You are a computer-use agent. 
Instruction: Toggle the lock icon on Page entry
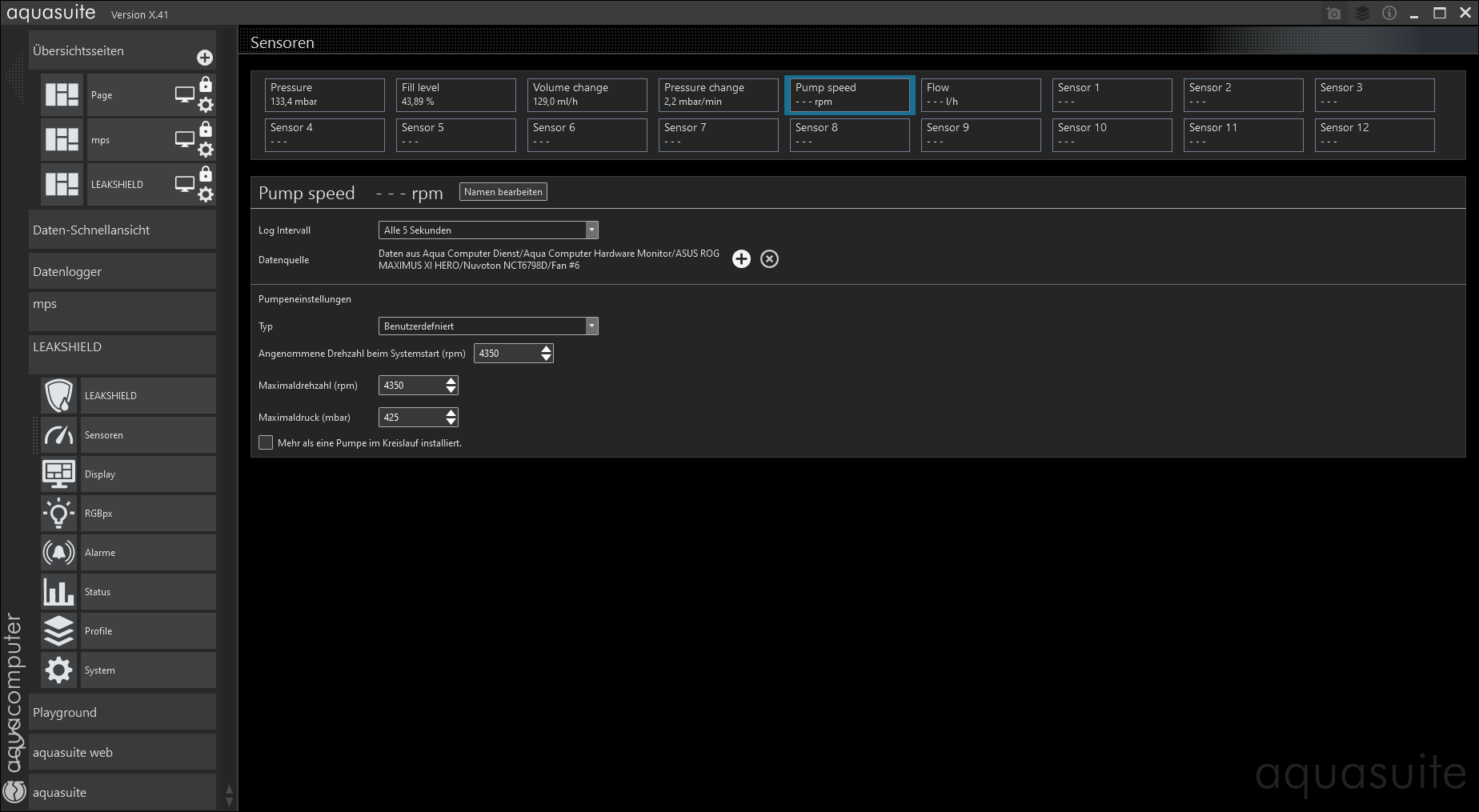(206, 85)
